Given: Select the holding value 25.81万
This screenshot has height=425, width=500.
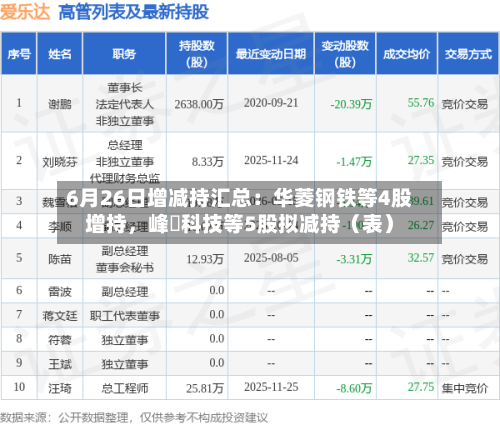Looking at the screenshot, I should pyautogui.click(x=205, y=388).
